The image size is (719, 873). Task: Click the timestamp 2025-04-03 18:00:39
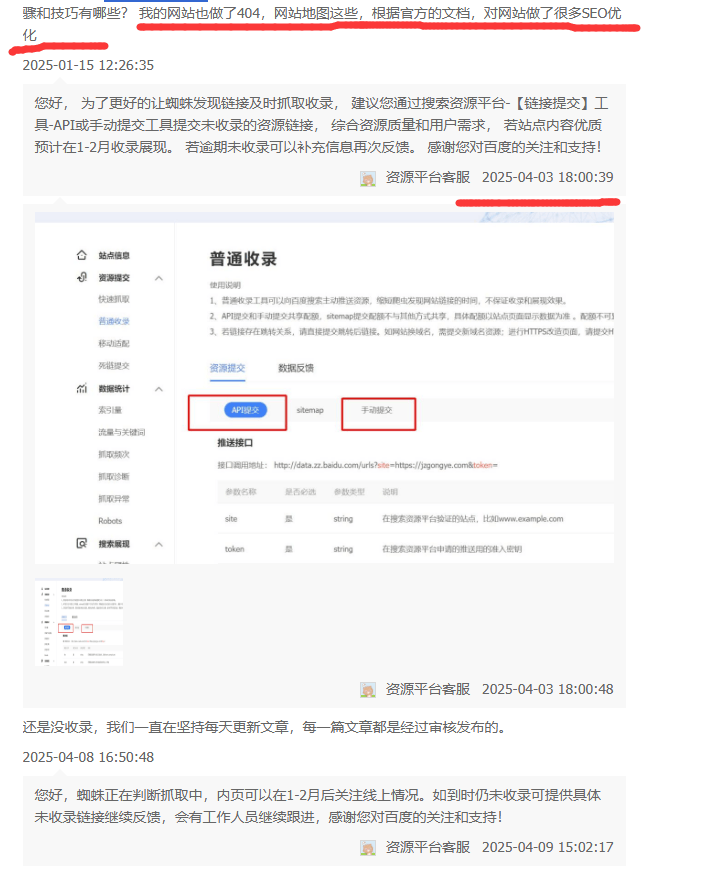(x=547, y=178)
